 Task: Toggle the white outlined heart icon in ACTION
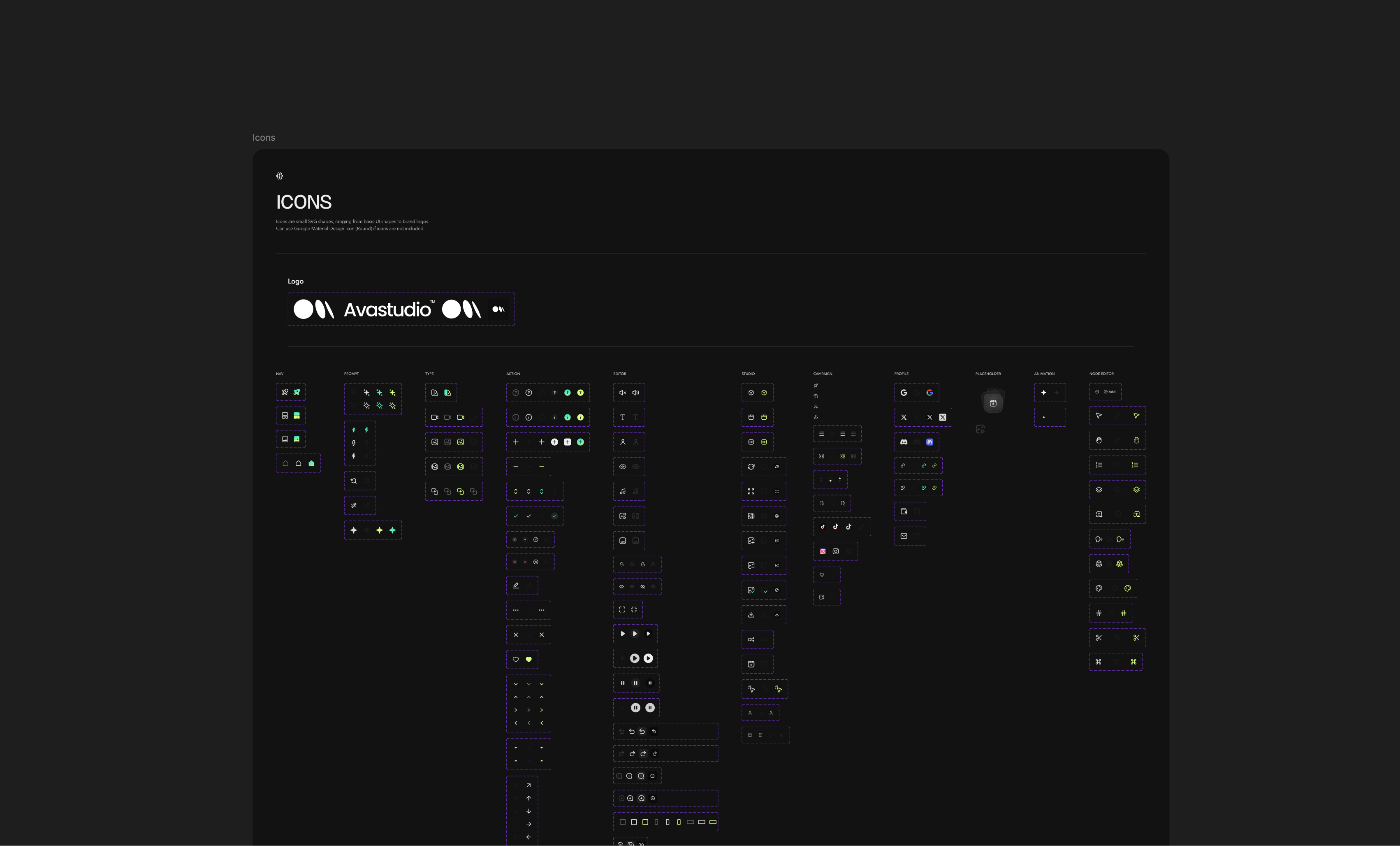tap(516, 660)
